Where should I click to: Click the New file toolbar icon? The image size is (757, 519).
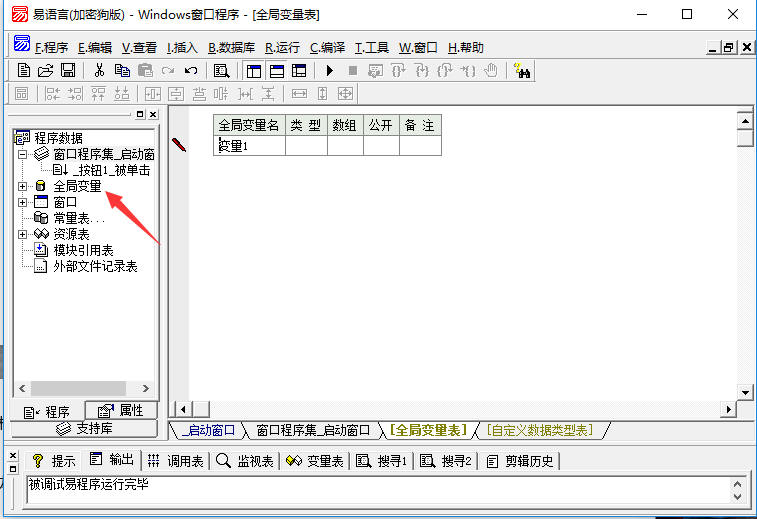24,70
